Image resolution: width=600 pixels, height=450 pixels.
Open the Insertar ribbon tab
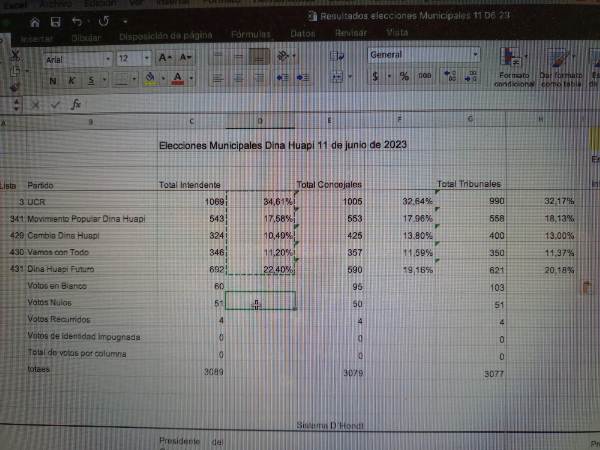click(x=36, y=39)
